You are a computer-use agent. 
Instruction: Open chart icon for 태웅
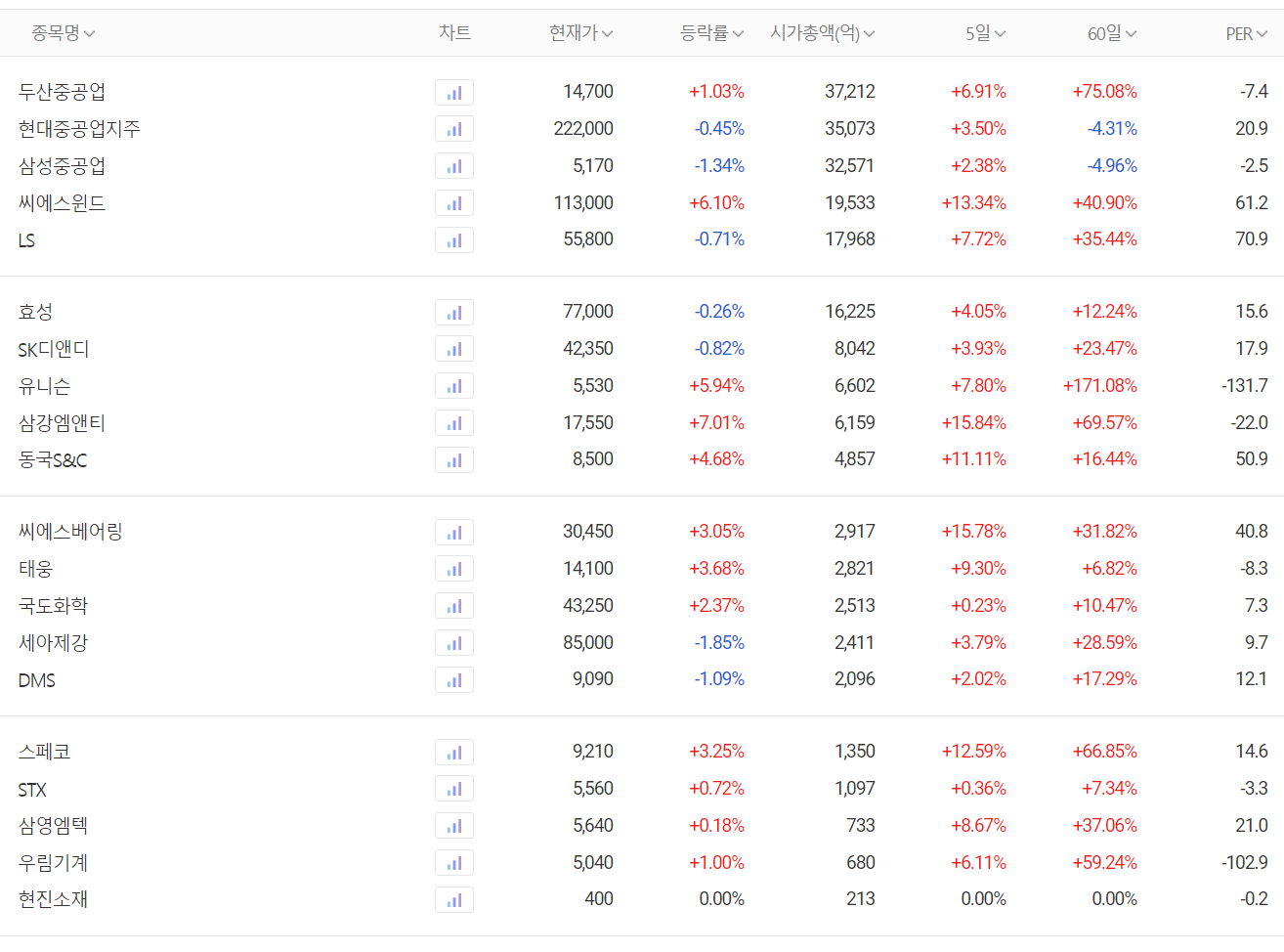pyautogui.click(x=454, y=569)
